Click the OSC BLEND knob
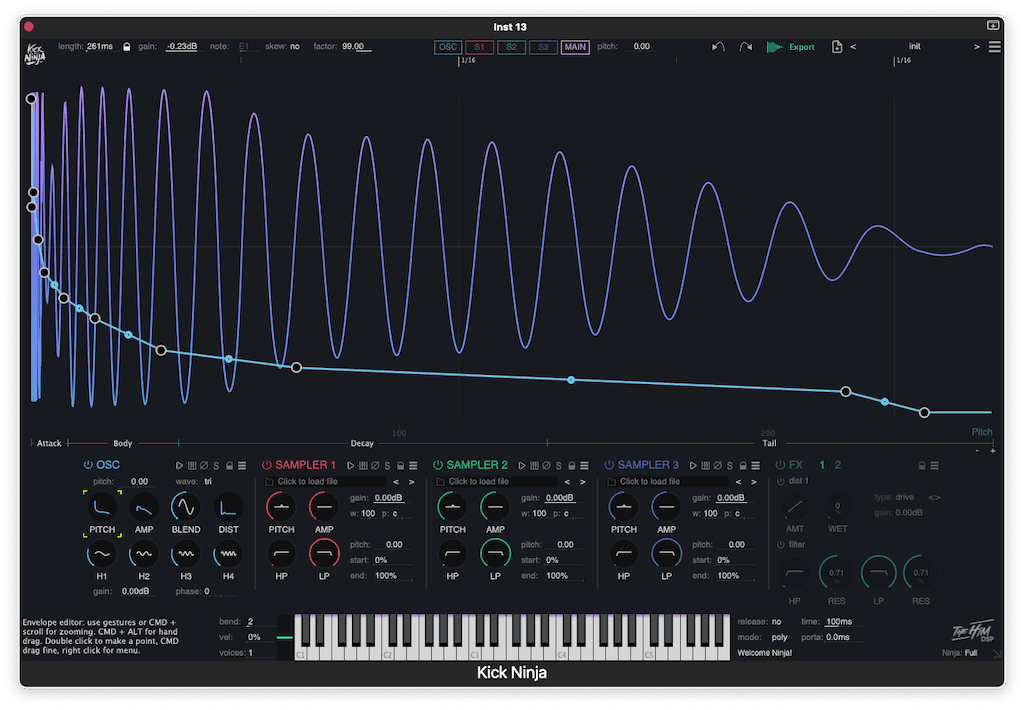Viewport: 1024px width, 710px height. click(185, 508)
